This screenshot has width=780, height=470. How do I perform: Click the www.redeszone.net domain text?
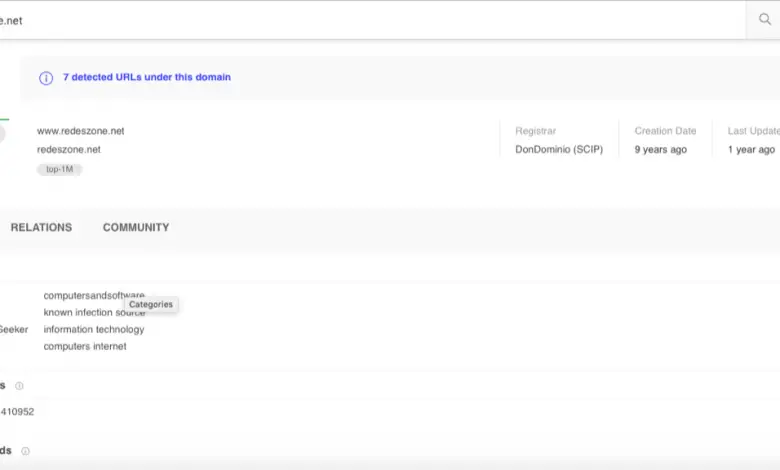(x=81, y=131)
